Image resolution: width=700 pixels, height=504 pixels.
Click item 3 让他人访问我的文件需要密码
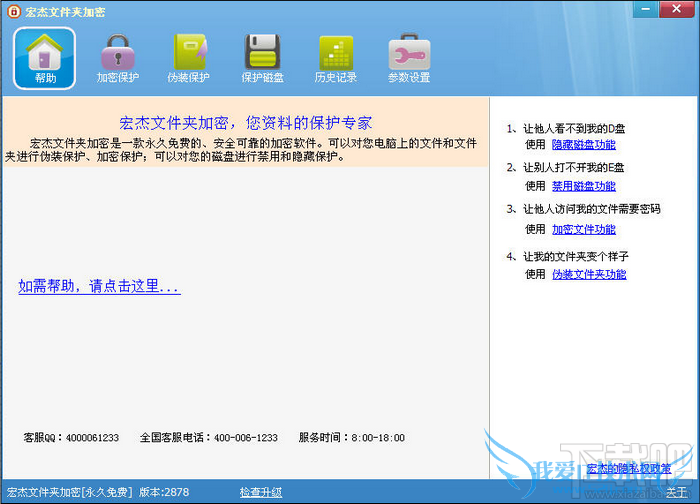click(x=583, y=209)
